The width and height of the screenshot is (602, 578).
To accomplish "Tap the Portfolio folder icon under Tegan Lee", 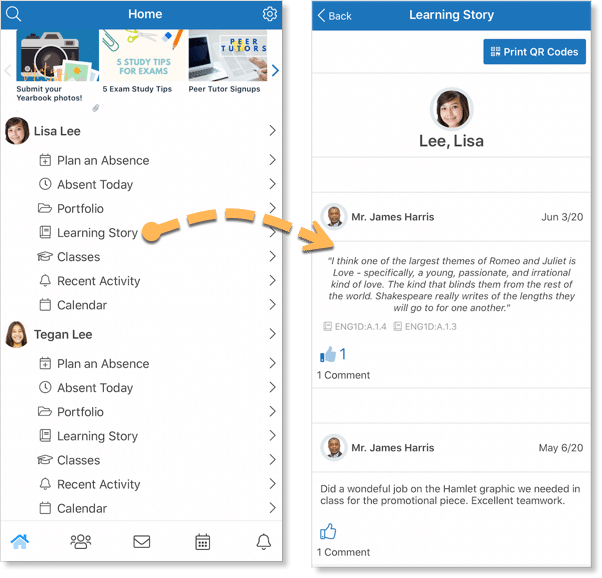I will tap(45, 412).
